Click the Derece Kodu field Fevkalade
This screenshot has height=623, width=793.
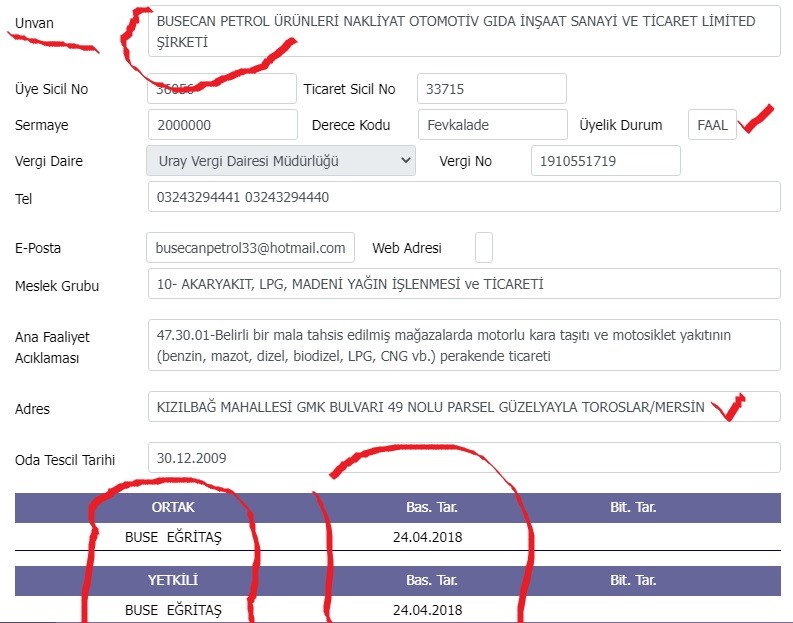(493, 125)
